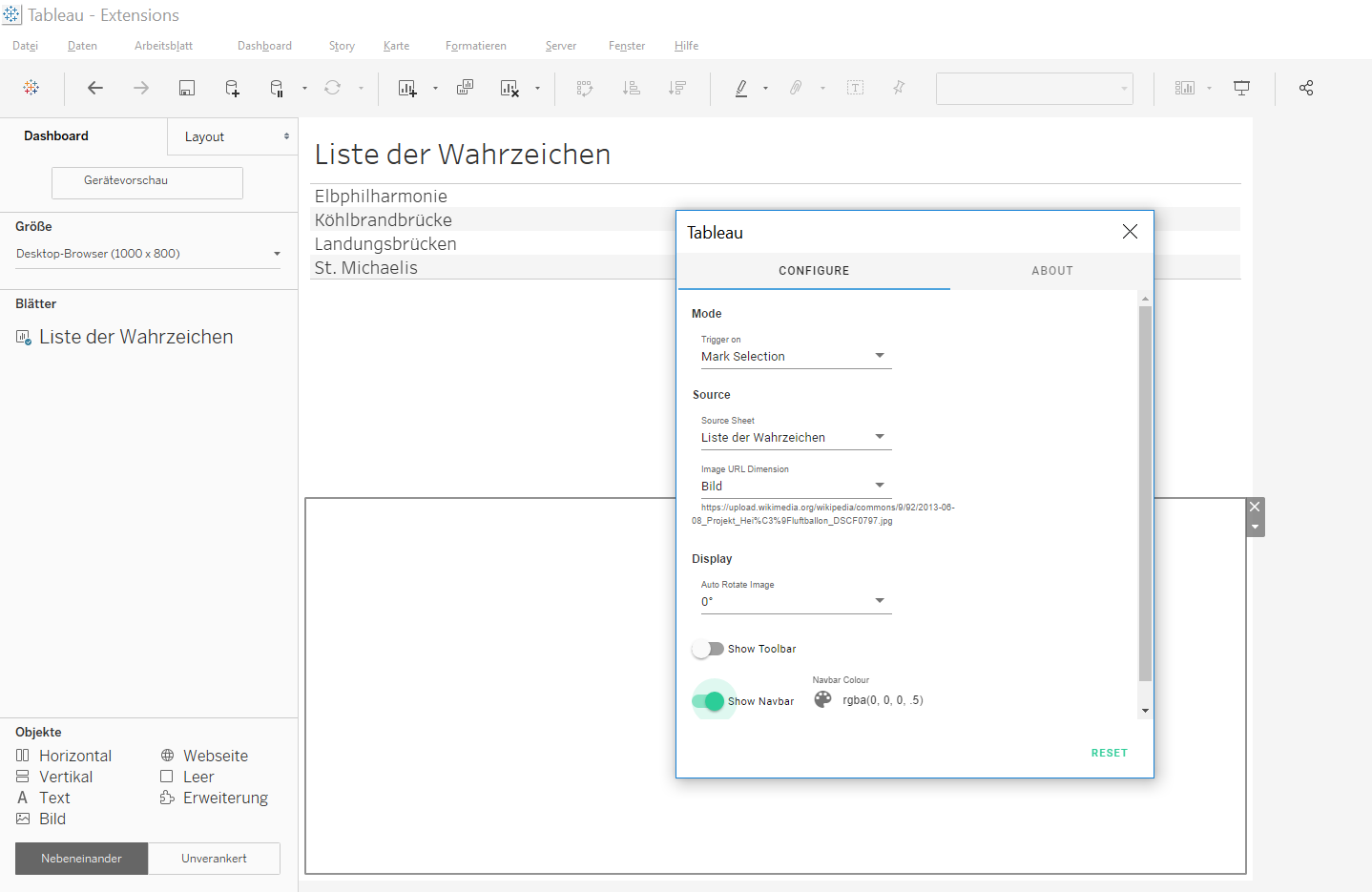The width and height of the screenshot is (1372, 892).
Task: Click the show mark labels icon
Action: pos(856,88)
